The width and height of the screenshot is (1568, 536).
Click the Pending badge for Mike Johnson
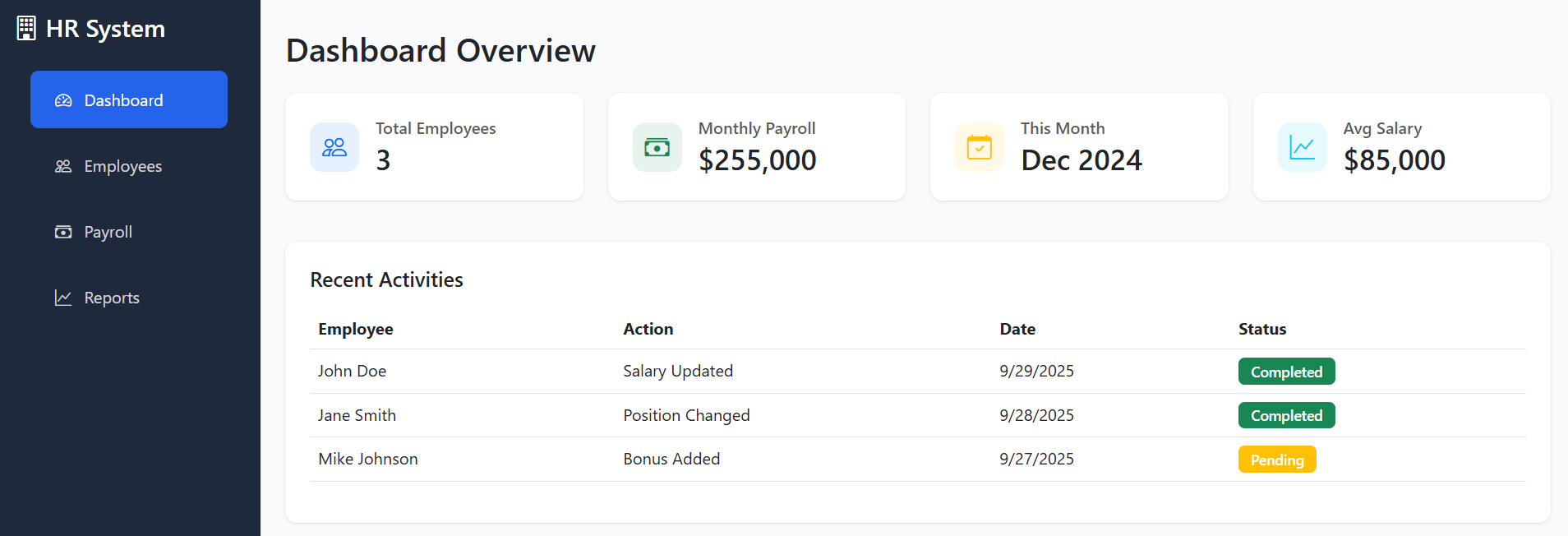coord(1276,460)
